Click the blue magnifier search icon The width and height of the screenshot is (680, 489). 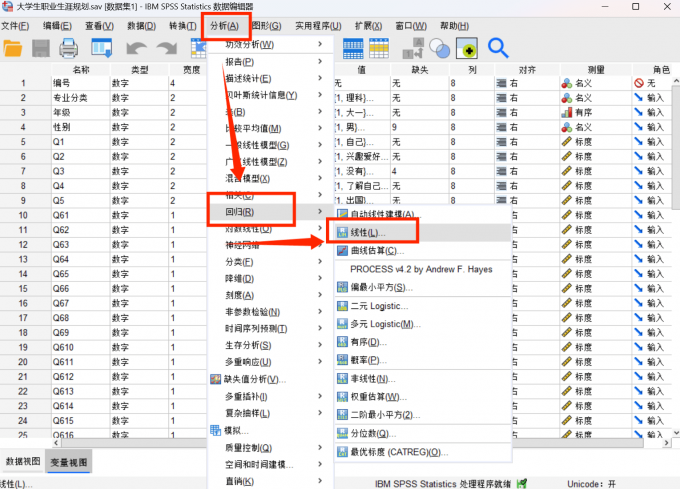[498, 48]
